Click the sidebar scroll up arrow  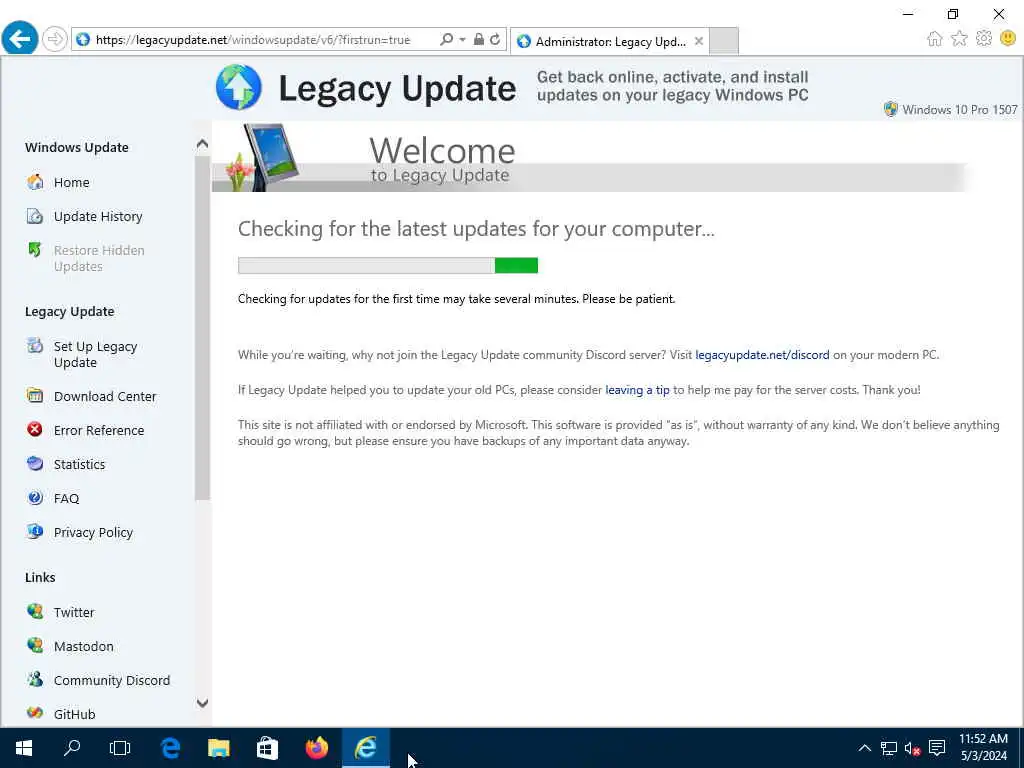(202, 144)
